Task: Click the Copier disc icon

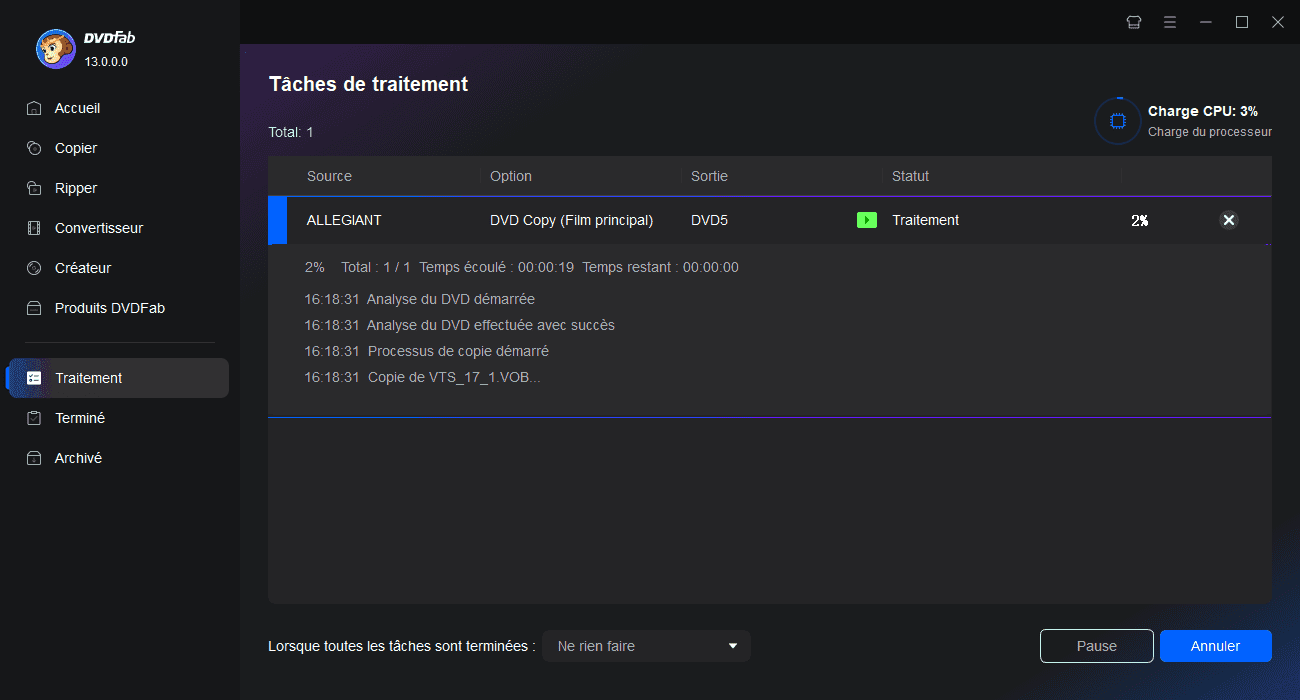Action: 34,148
